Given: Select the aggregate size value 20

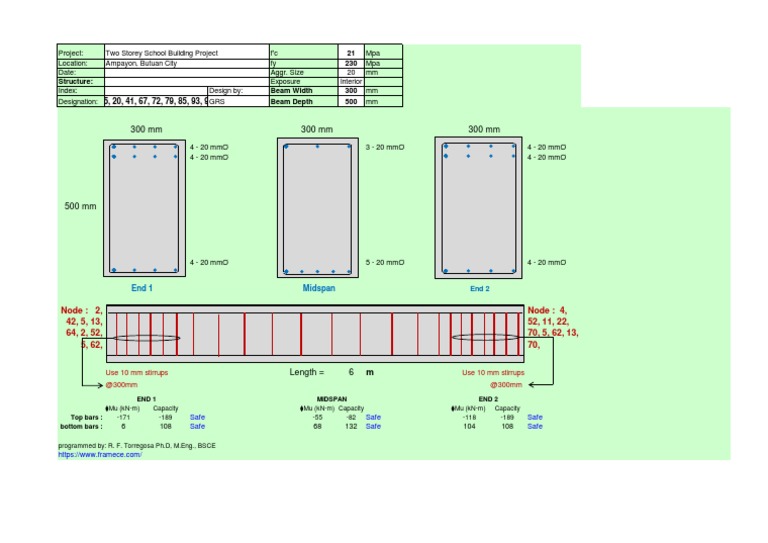Looking at the screenshot, I should click(351, 72).
